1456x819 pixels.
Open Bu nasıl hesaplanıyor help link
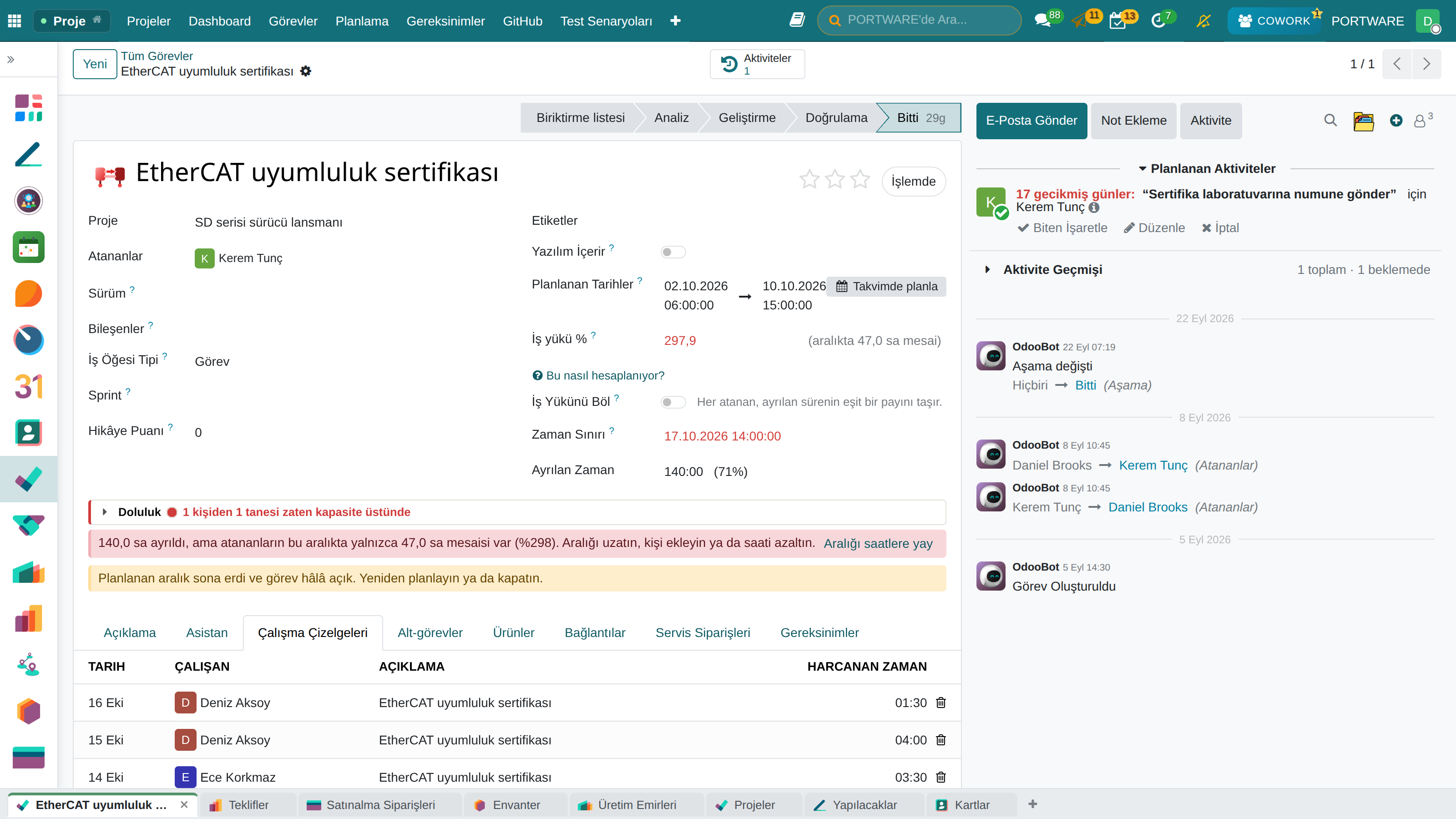599,375
